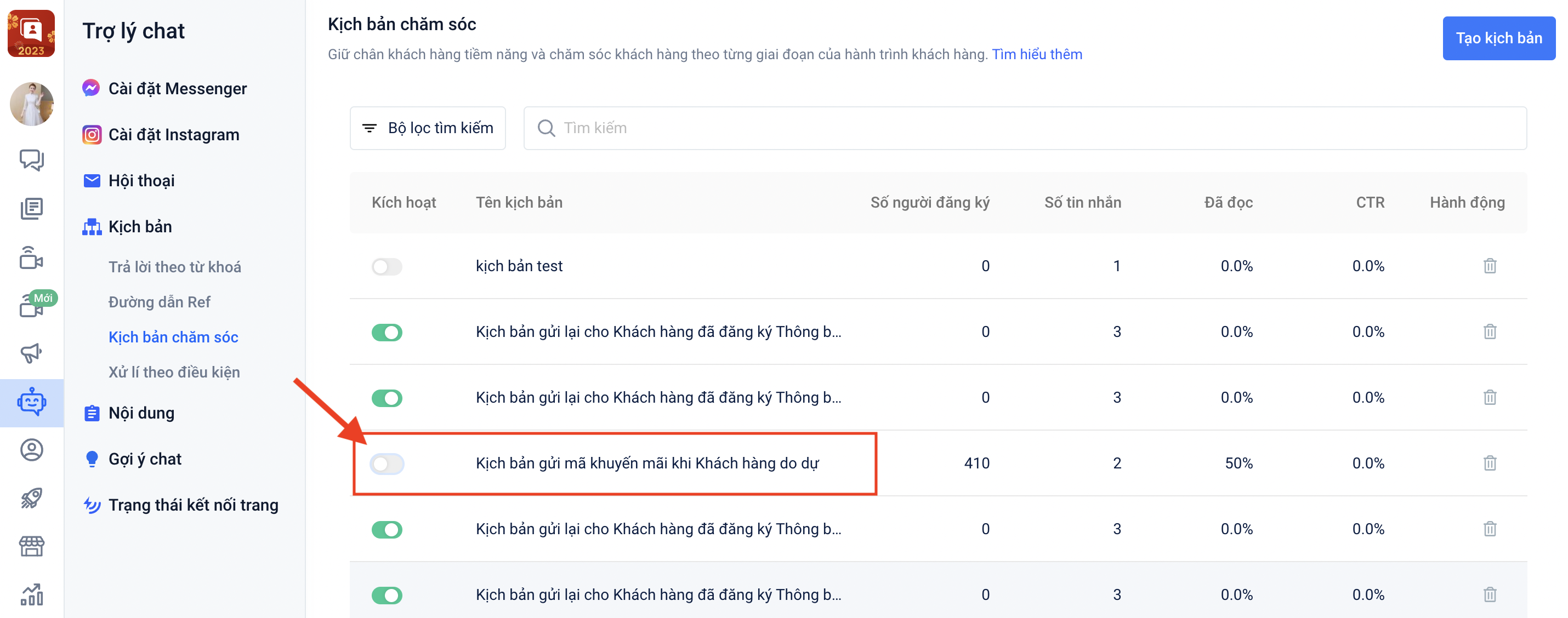1568x618 pixels.
Task: Open the megaphone broadcast icon in left rail
Action: tap(32, 353)
